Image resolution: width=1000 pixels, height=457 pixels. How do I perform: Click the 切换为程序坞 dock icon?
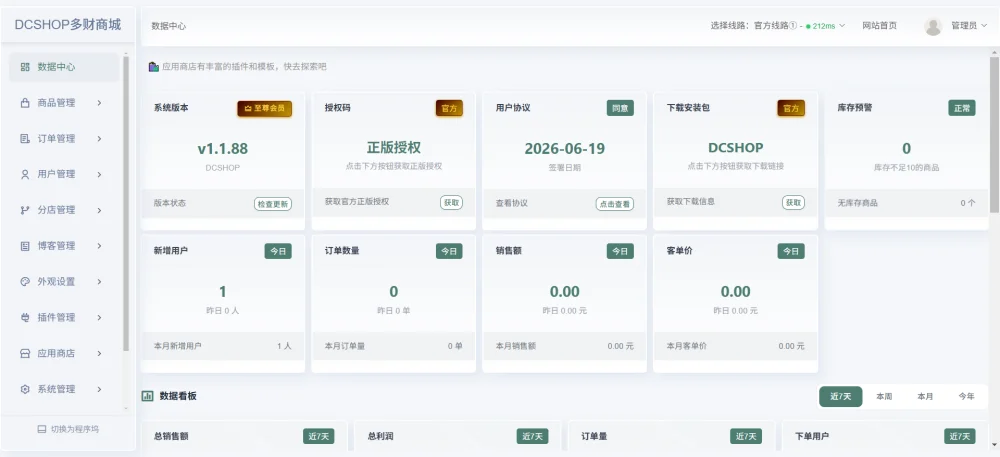pos(42,429)
